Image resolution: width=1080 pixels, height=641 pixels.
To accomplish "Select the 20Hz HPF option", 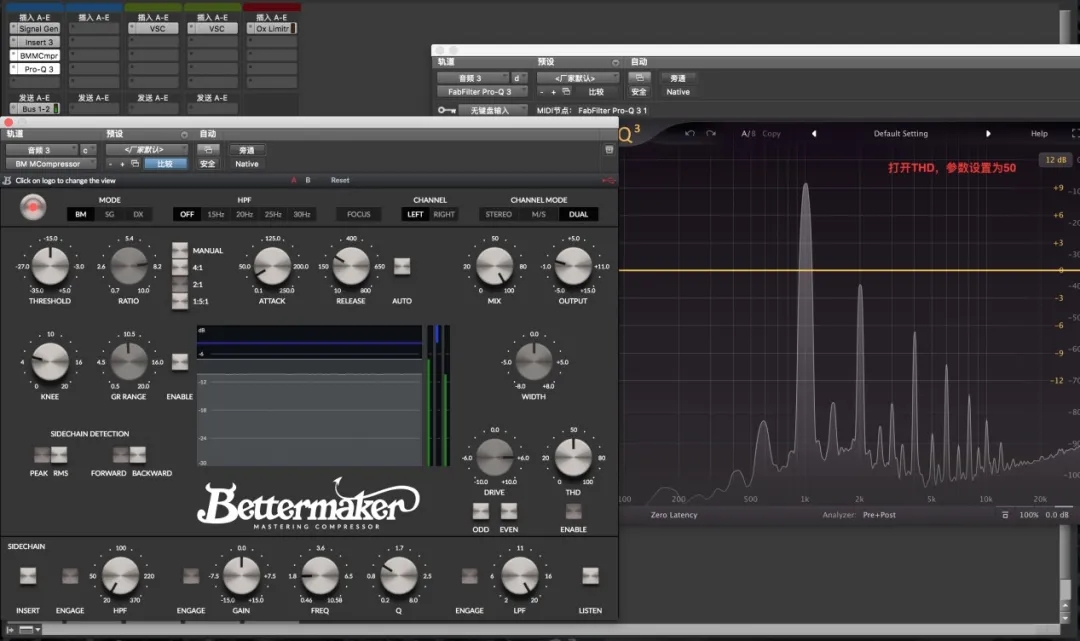I will pyautogui.click(x=245, y=214).
